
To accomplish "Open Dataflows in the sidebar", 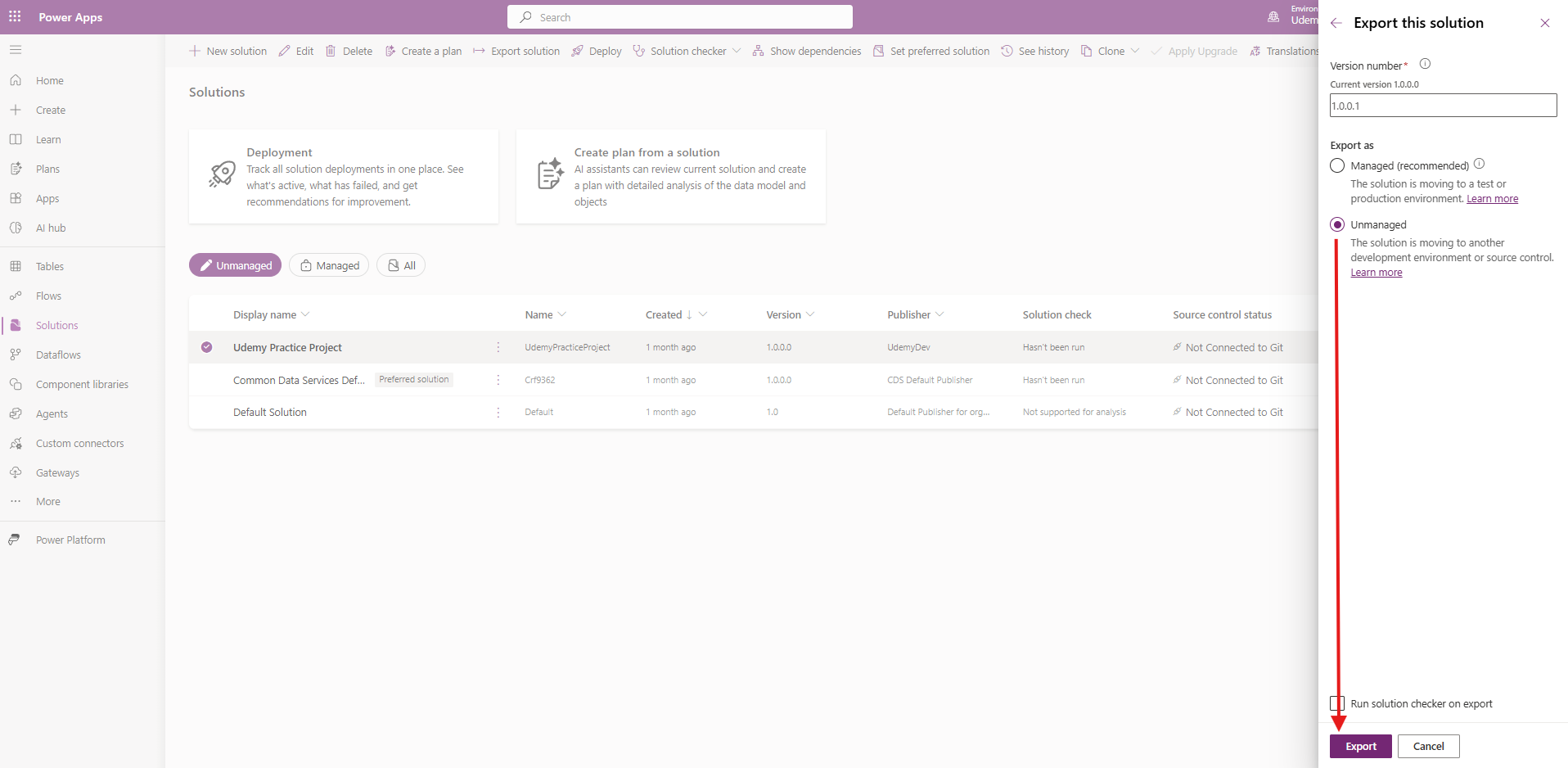I will click(x=58, y=355).
